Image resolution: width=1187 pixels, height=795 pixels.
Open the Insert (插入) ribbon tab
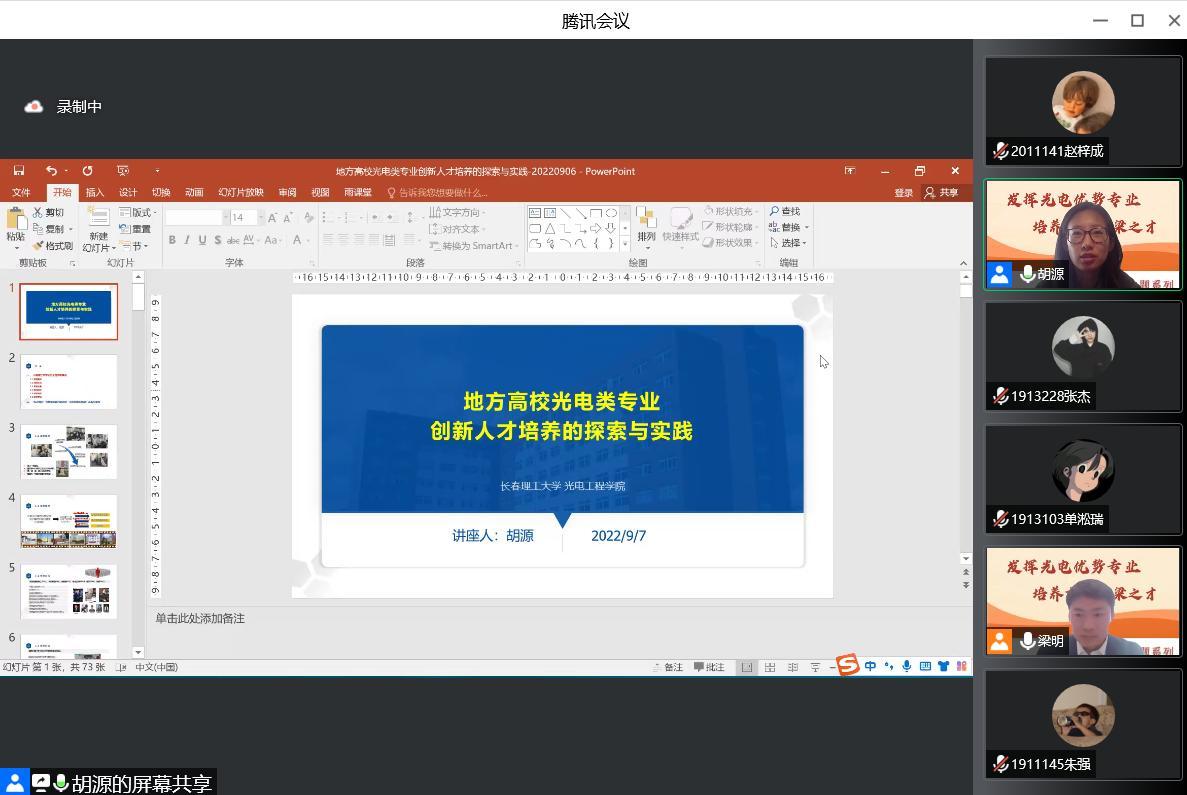click(x=95, y=192)
